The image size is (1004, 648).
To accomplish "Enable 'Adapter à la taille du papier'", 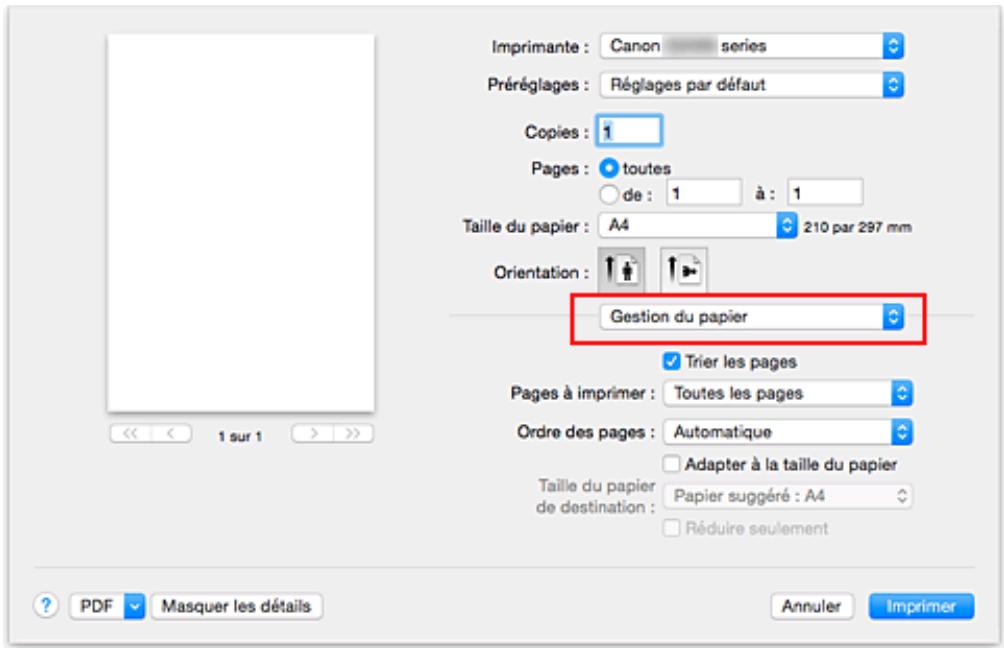I will click(671, 464).
